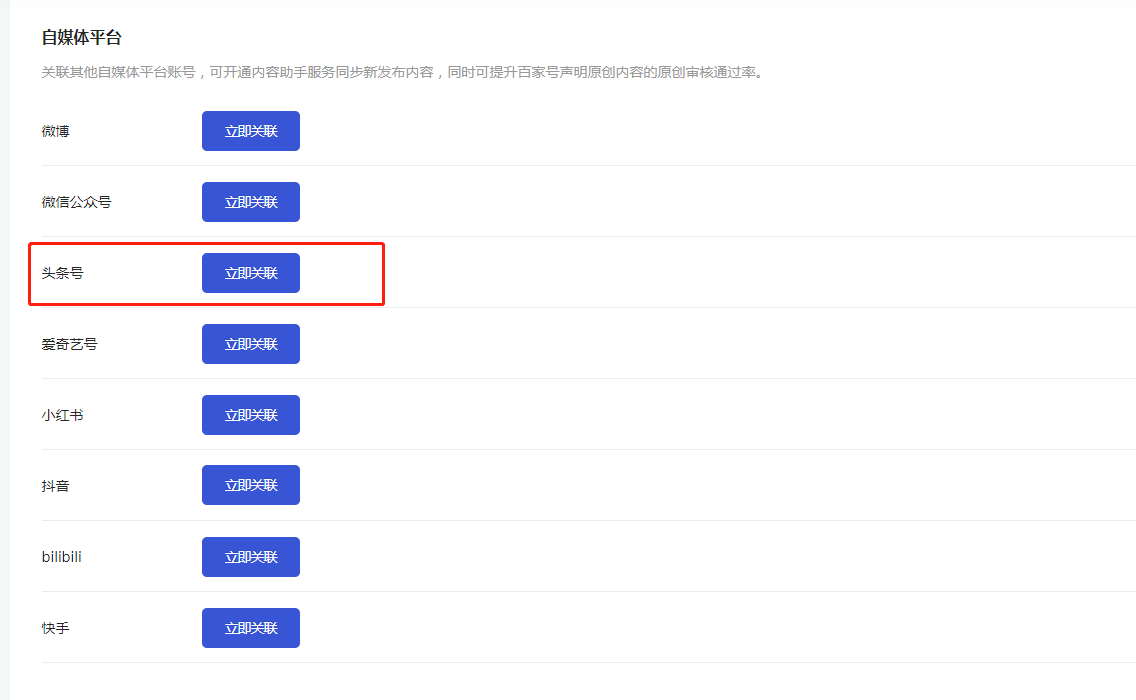Click 立即关联 button for 微信公众号

251,202
